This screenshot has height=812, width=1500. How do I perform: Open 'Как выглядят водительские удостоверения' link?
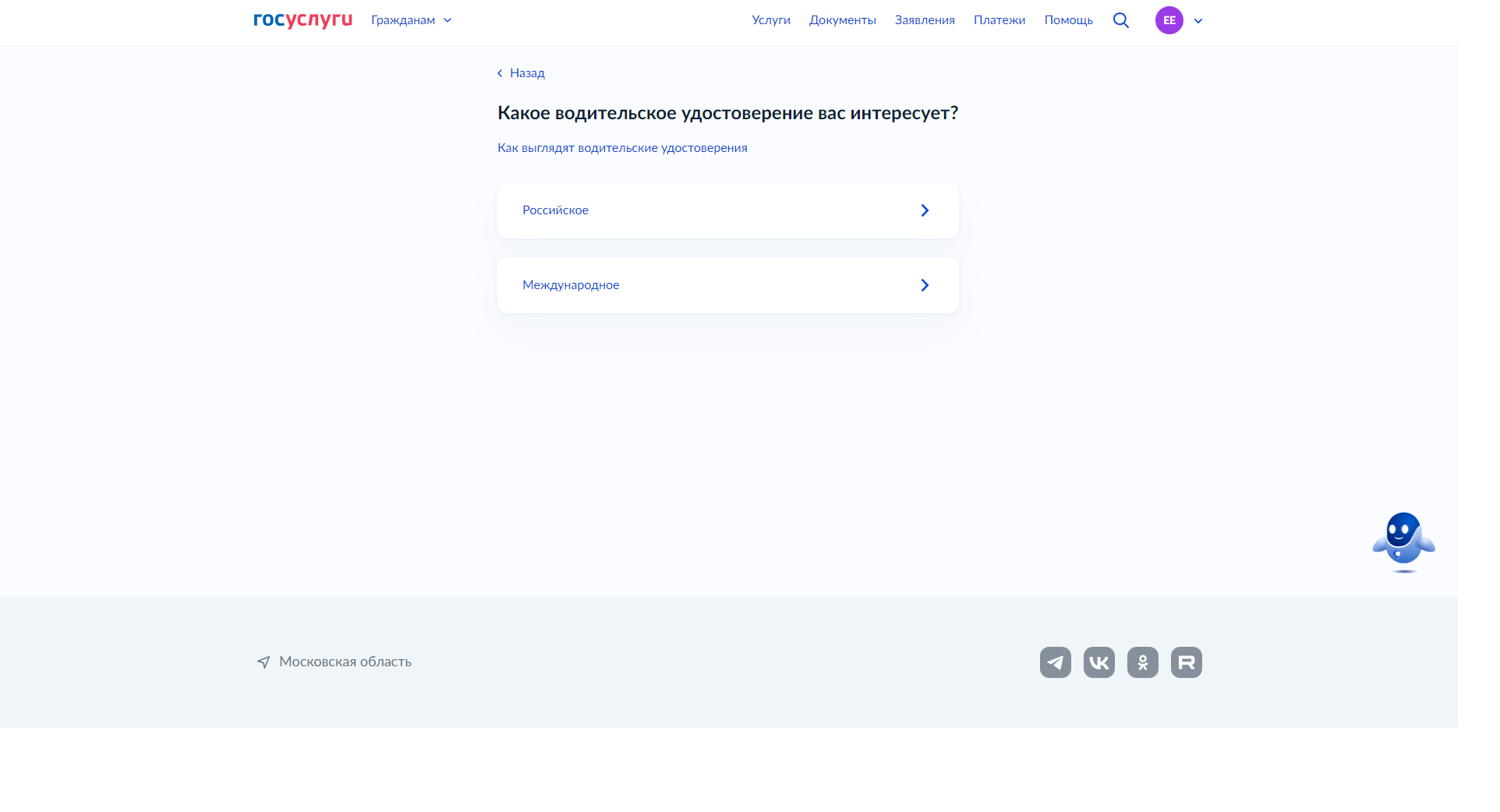point(621,147)
